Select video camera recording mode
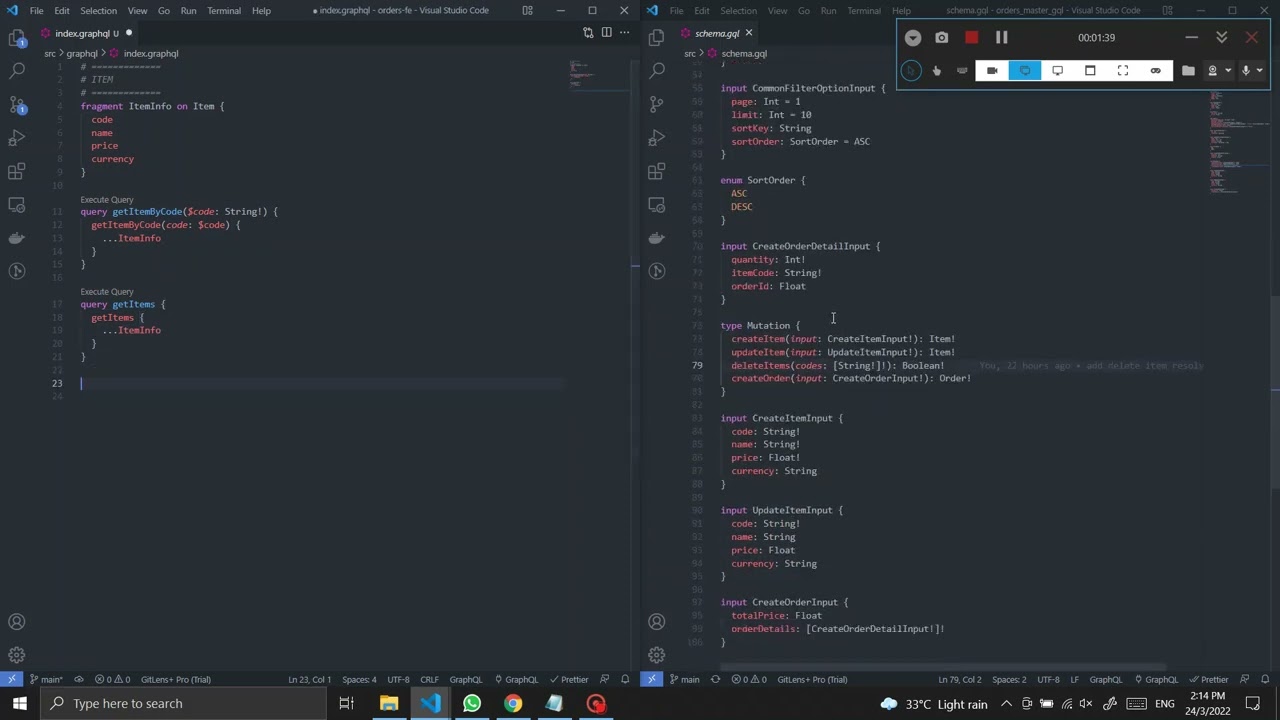This screenshot has height=720, width=1280. tap(992, 70)
